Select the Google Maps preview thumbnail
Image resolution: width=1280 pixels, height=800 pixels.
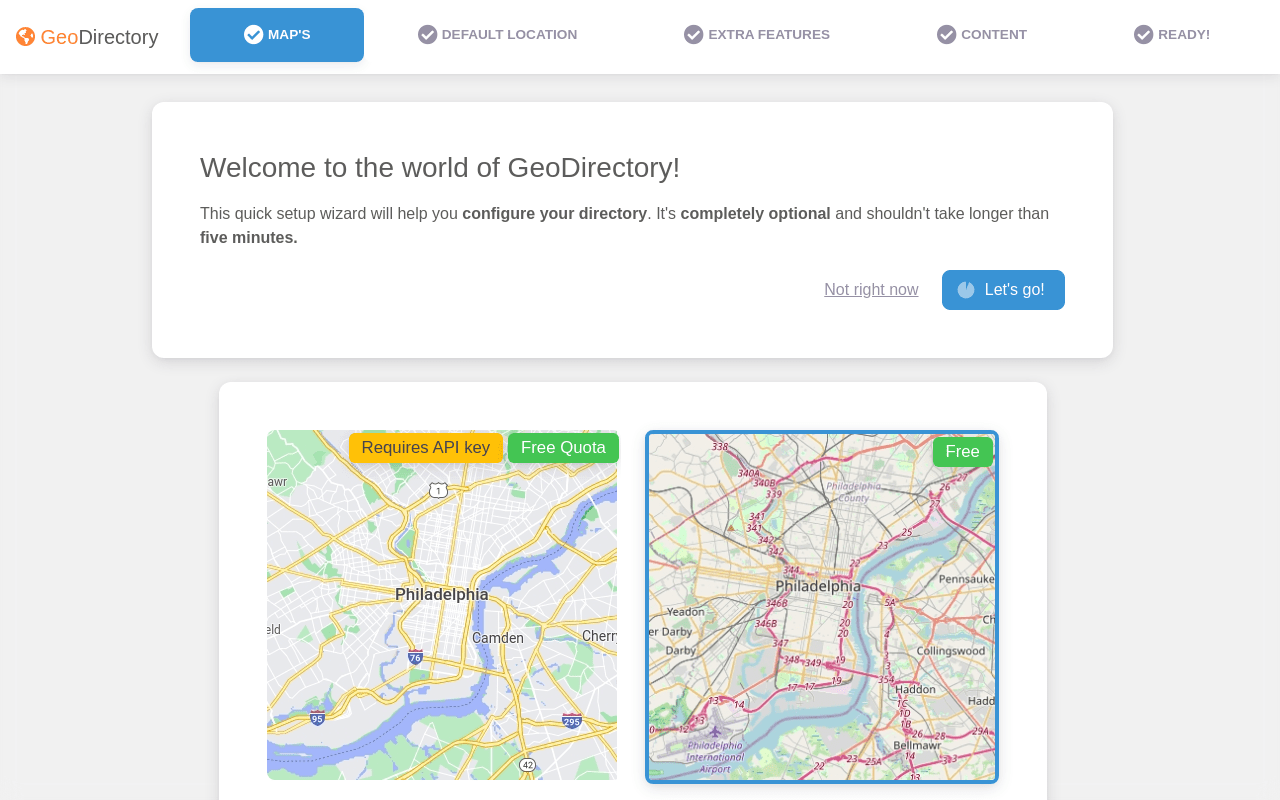point(442,620)
